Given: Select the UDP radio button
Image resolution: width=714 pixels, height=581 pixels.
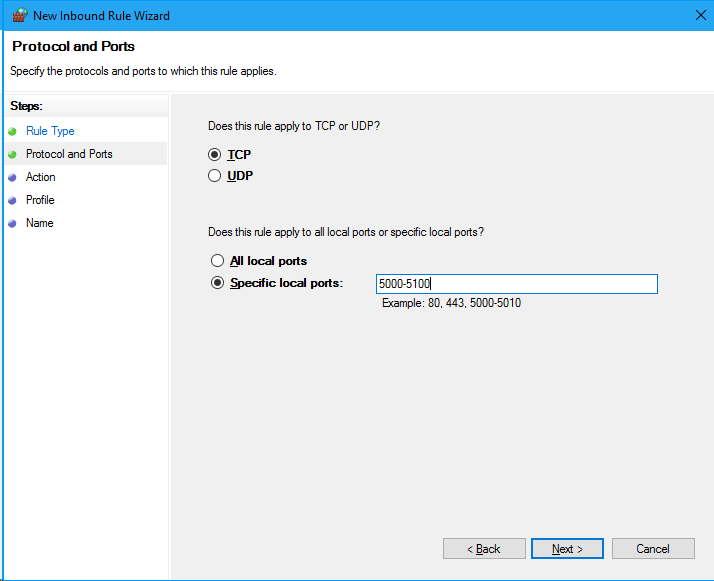Looking at the screenshot, I should 214,176.
